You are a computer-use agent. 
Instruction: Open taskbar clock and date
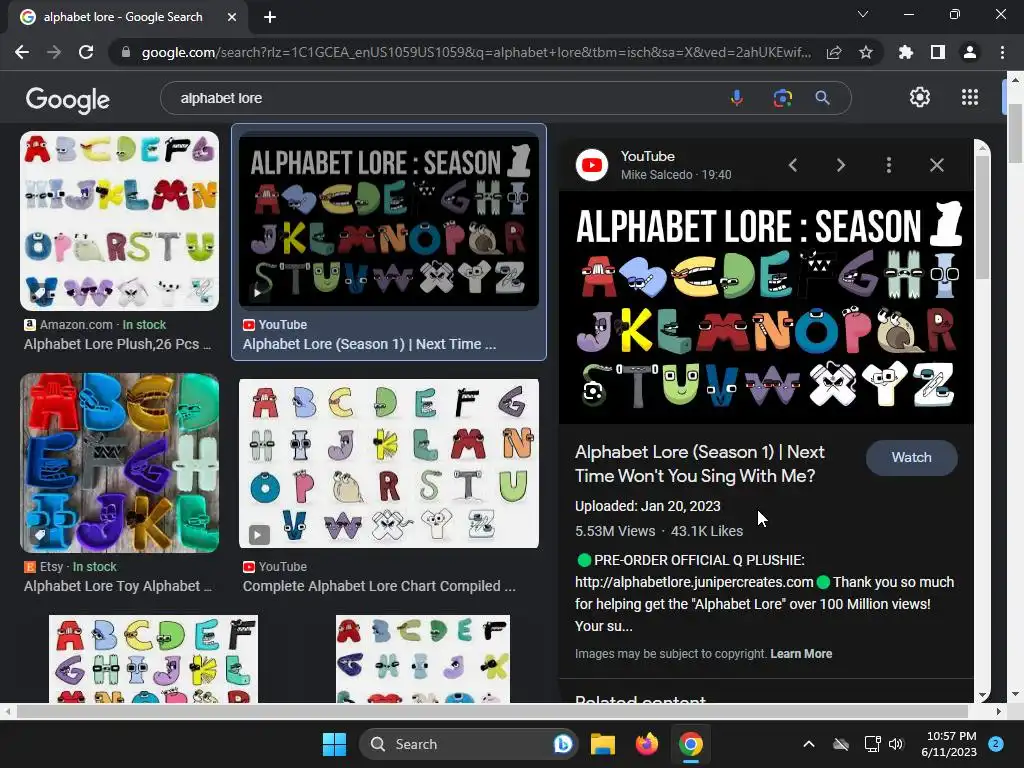[x=949, y=744]
